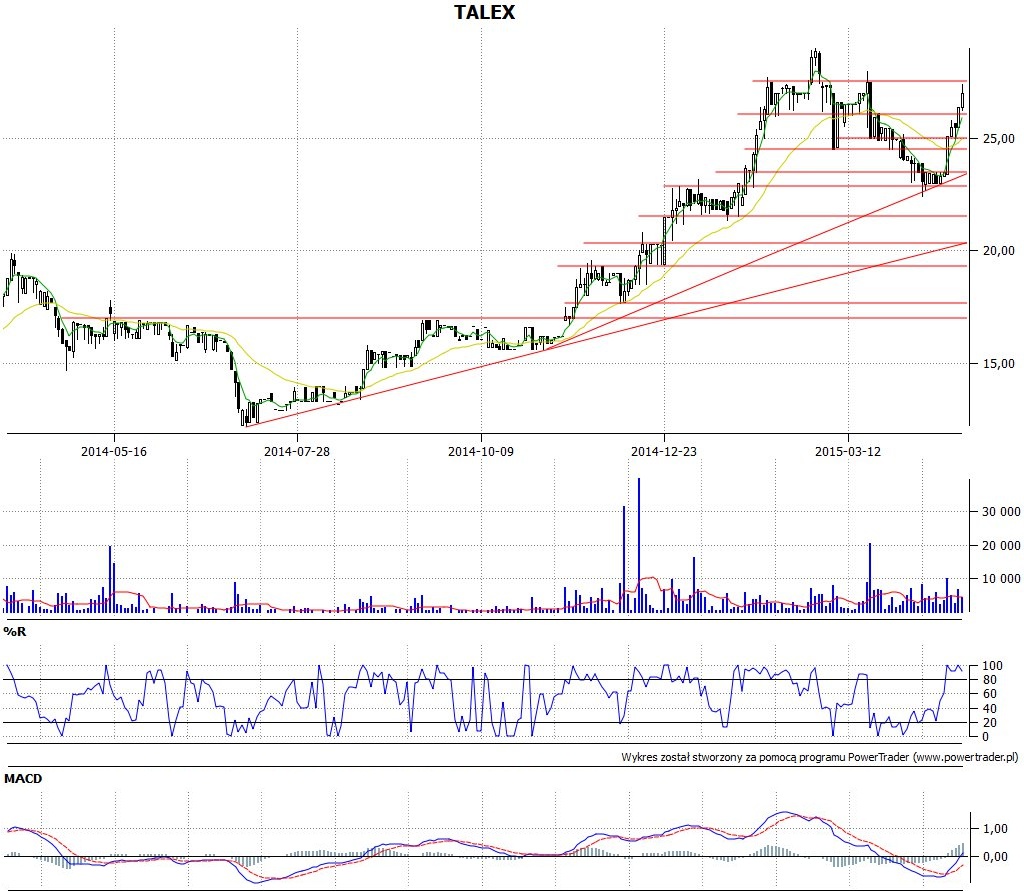
Task: Select the 2014-12-23 date label
Action: click(x=664, y=451)
